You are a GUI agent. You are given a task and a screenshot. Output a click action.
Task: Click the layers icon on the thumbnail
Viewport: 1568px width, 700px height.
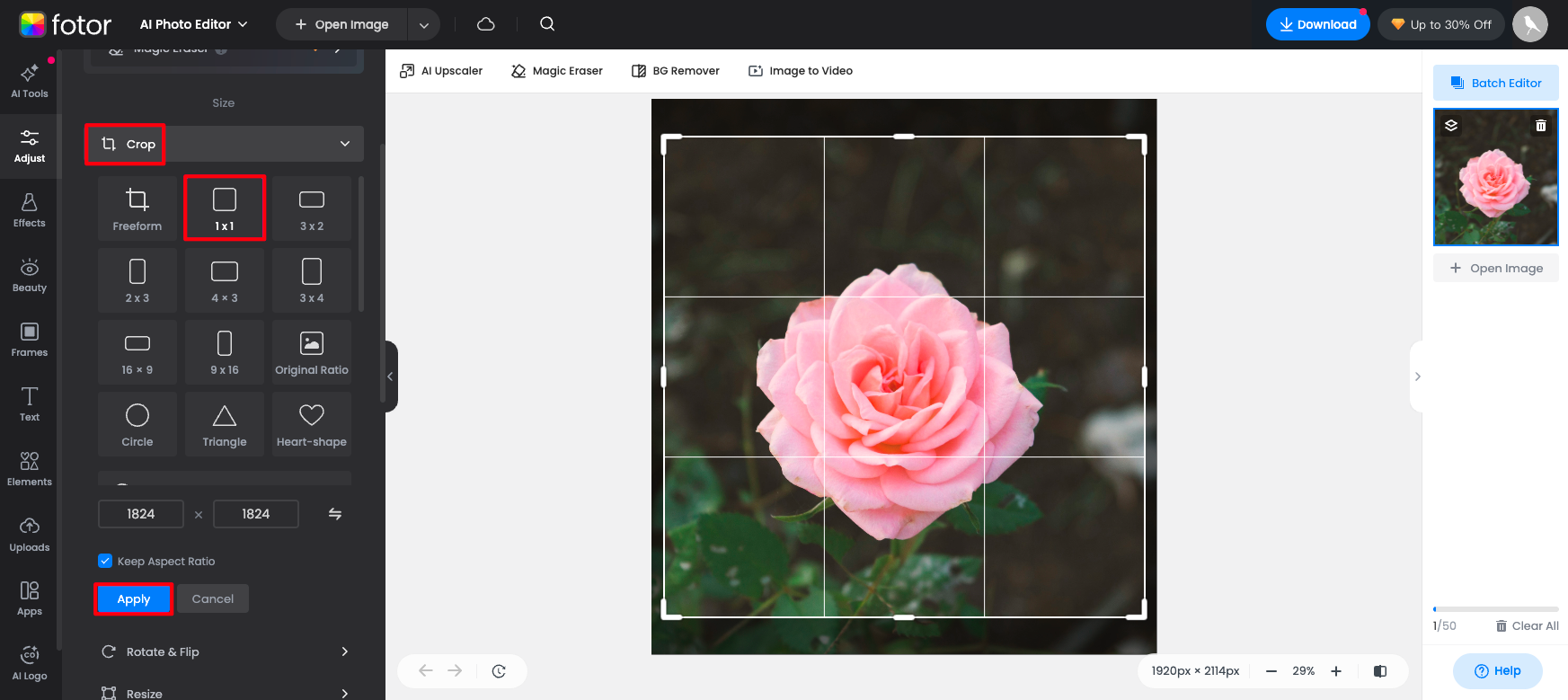[x=1451, y=126]
